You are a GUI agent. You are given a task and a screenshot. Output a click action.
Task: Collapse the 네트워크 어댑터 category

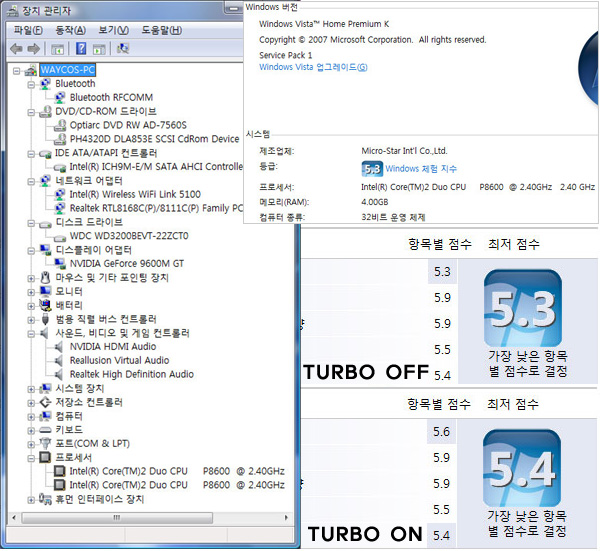tap(31, 182)
